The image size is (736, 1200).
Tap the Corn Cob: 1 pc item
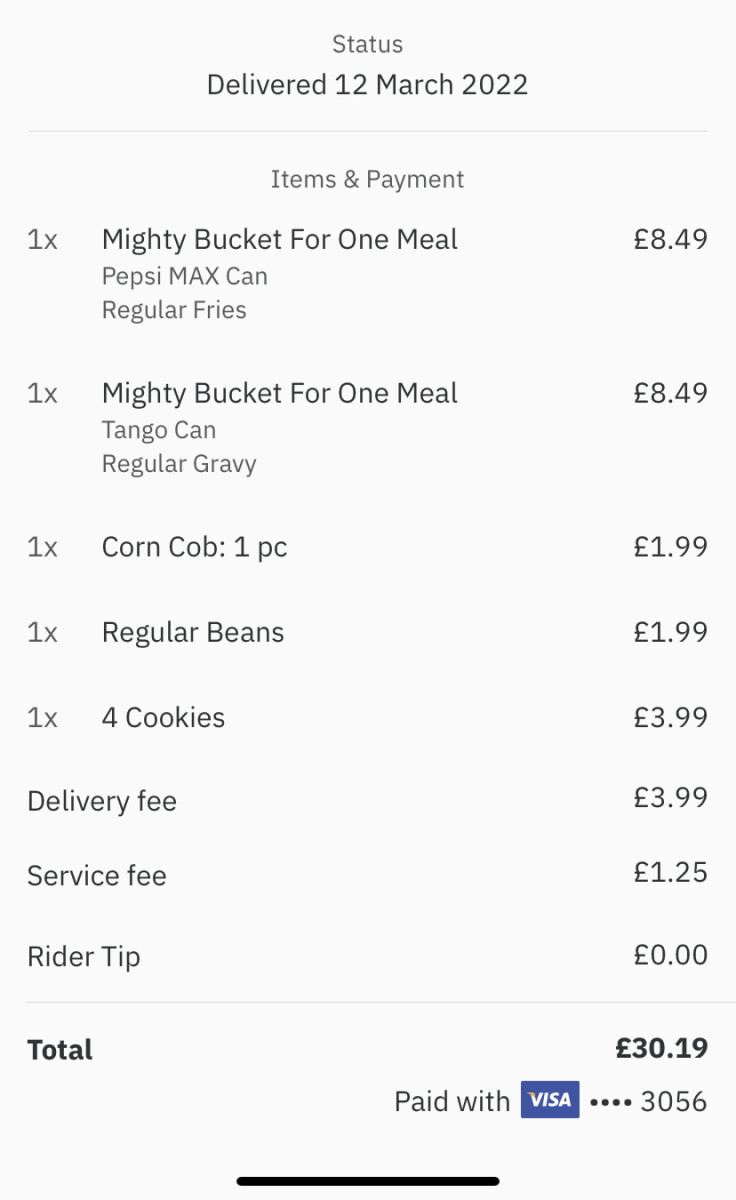194,547
